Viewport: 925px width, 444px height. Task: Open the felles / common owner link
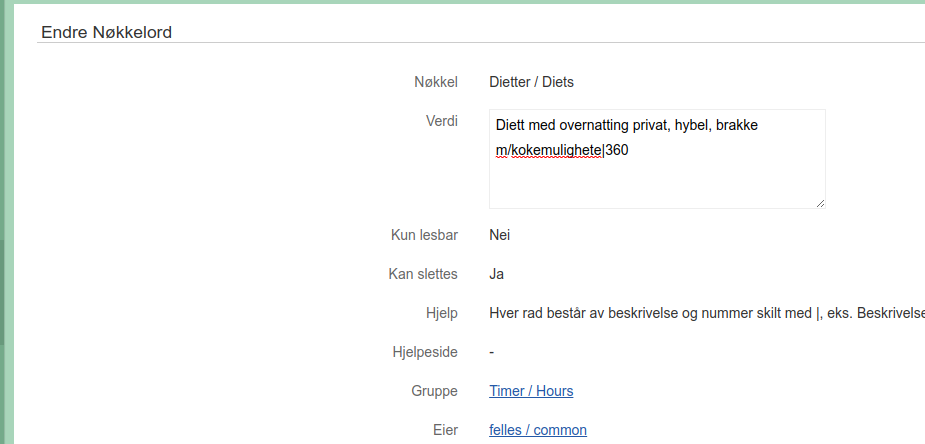[x=538, y=430]
